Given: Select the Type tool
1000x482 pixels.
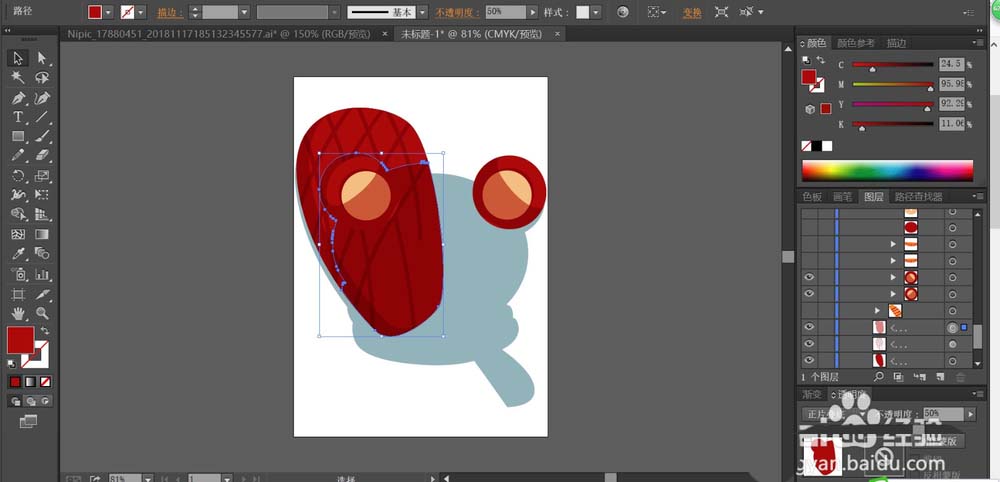Looking at the screenshot, I should (x=18, y=117).
